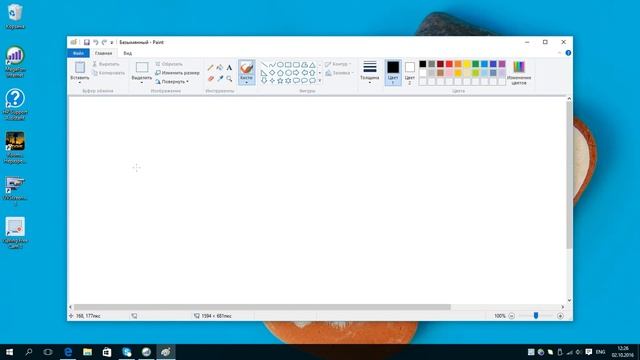Open Paint help via blue question mark
The width and height of the screenshot is (640, 360).
(568, 53)
